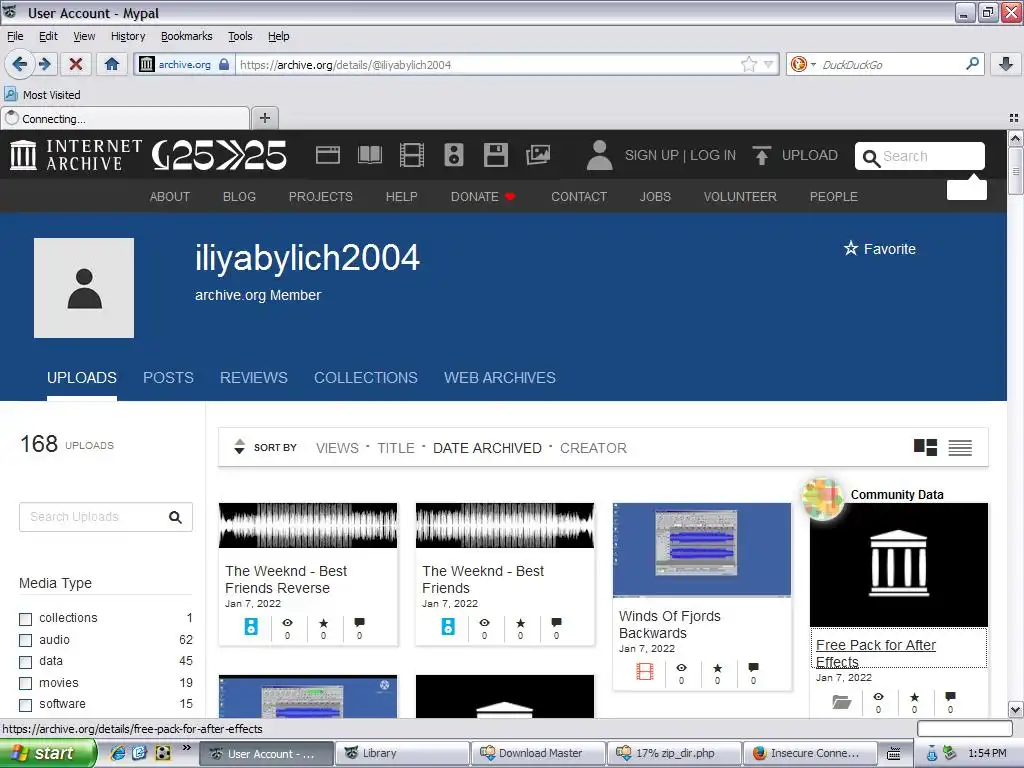The image size is (1024, 768).
Task: Go forward with the browser forward arrow
Action: coord(44,64)
